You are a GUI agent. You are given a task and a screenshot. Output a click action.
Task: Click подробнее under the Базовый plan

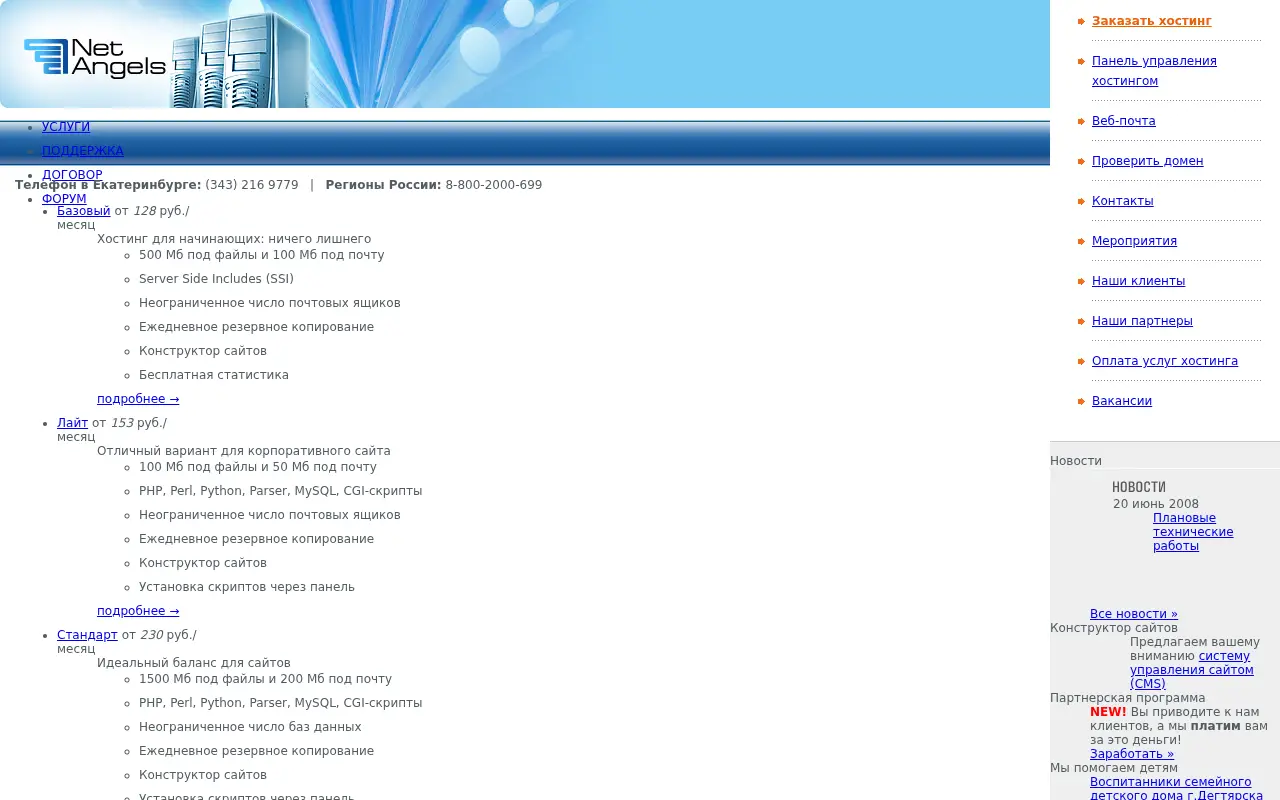138,399
